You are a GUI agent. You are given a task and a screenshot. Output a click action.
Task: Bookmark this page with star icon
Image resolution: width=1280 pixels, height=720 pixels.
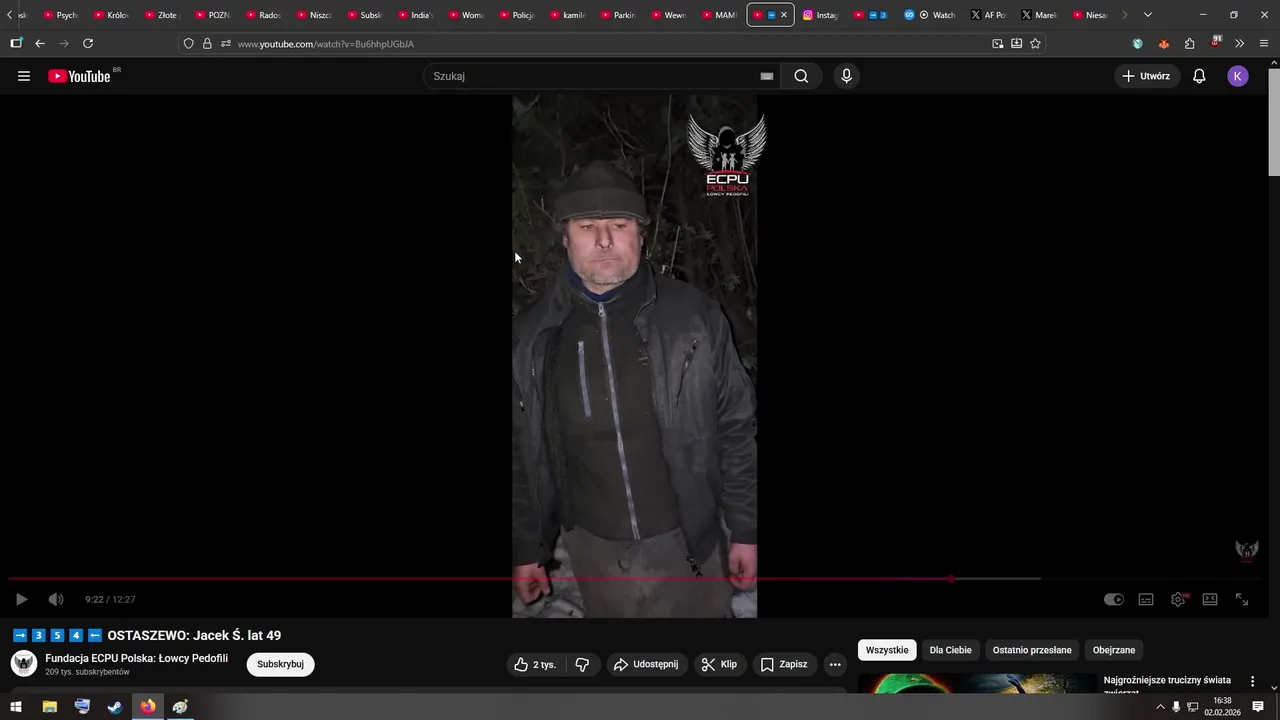click(1035, 43)
